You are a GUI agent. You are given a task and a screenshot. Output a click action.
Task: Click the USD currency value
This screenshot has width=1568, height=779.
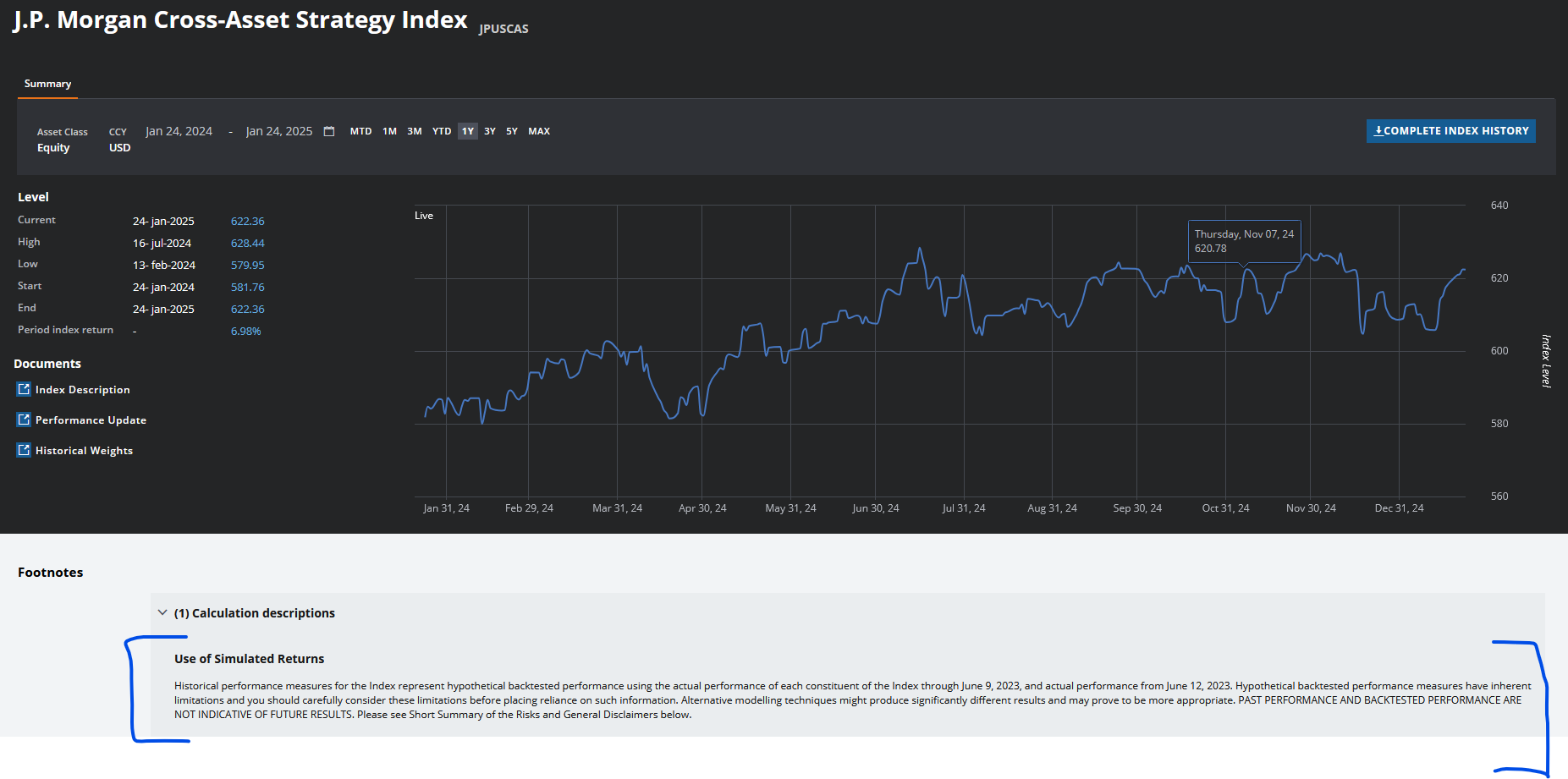pos(120,147)
